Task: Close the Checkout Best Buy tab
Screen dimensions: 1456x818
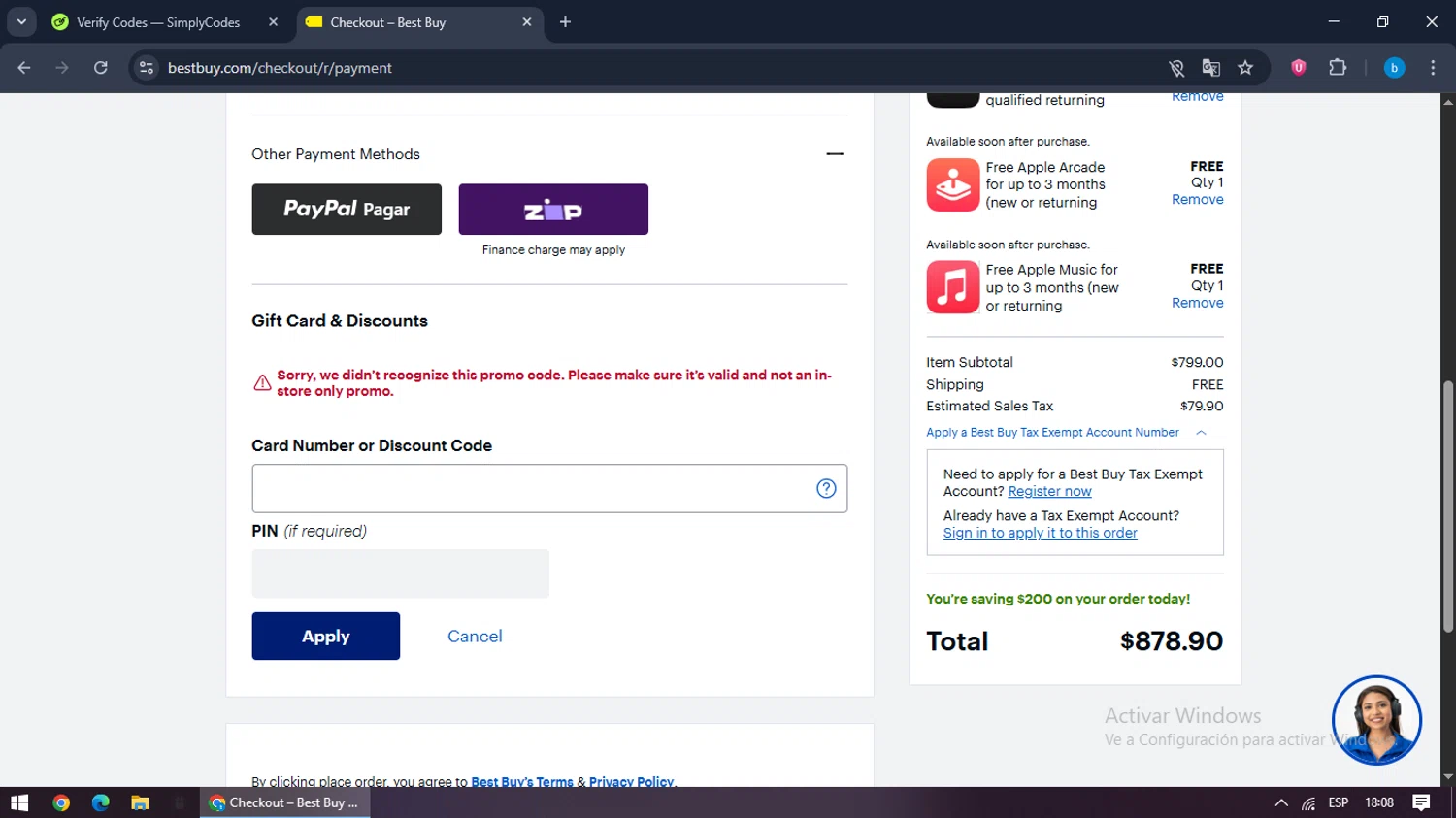Action: (527, 22)
